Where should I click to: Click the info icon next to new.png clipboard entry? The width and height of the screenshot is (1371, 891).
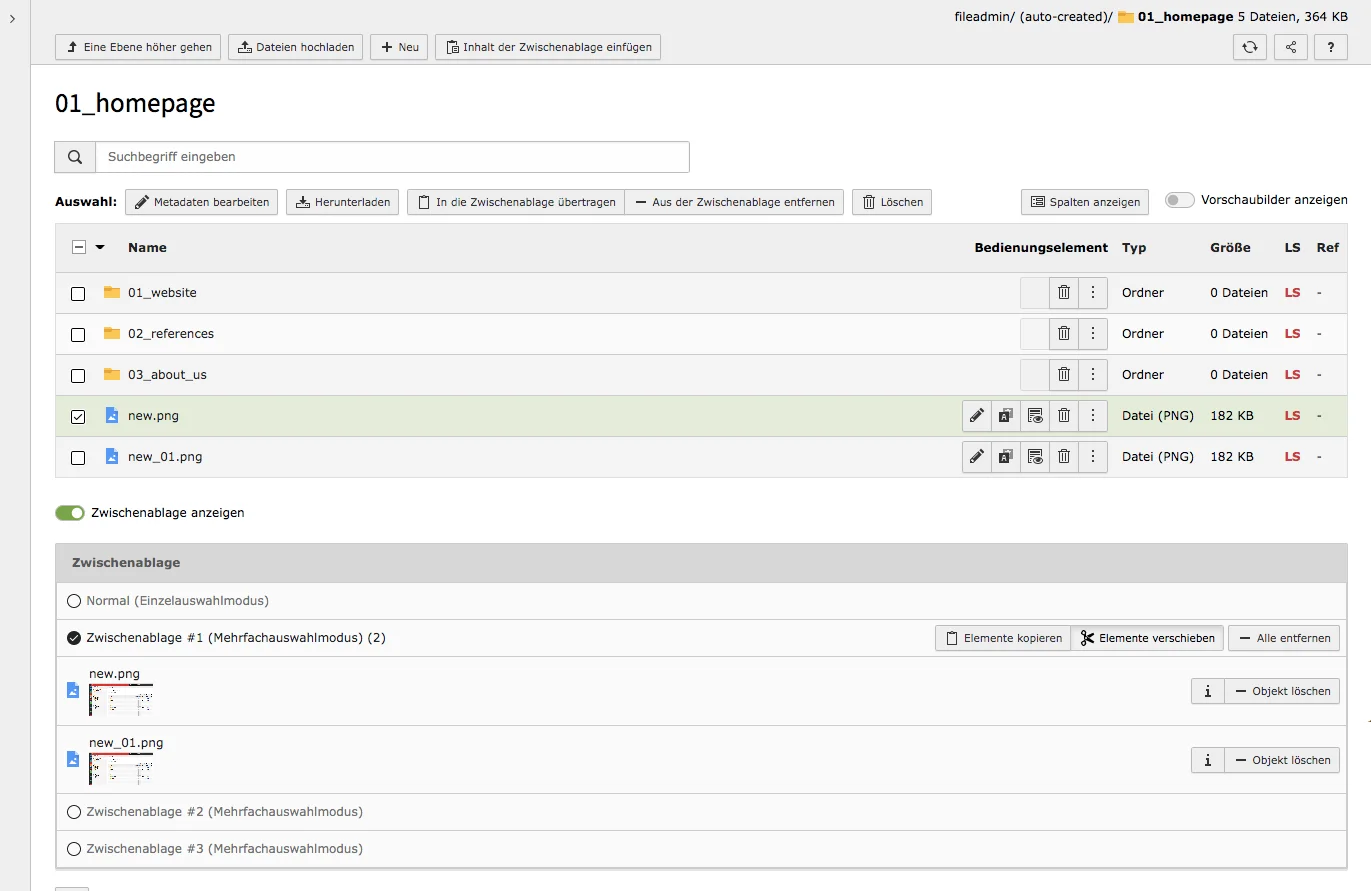tap(1206, 690)
